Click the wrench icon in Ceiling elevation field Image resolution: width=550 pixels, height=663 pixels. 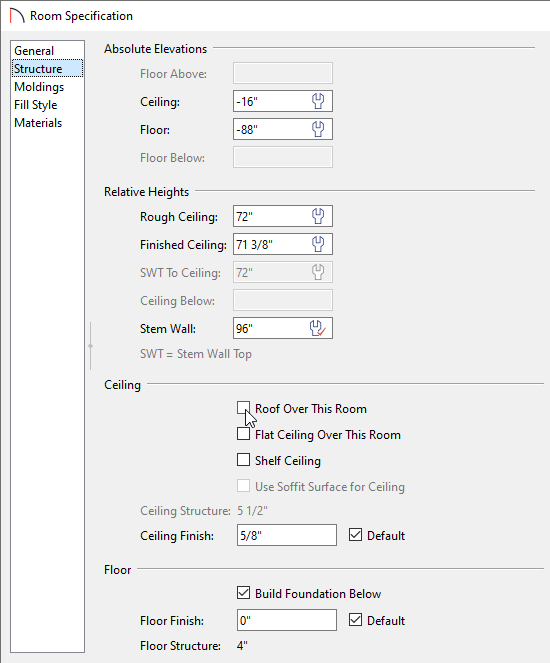tap(318, 101)
